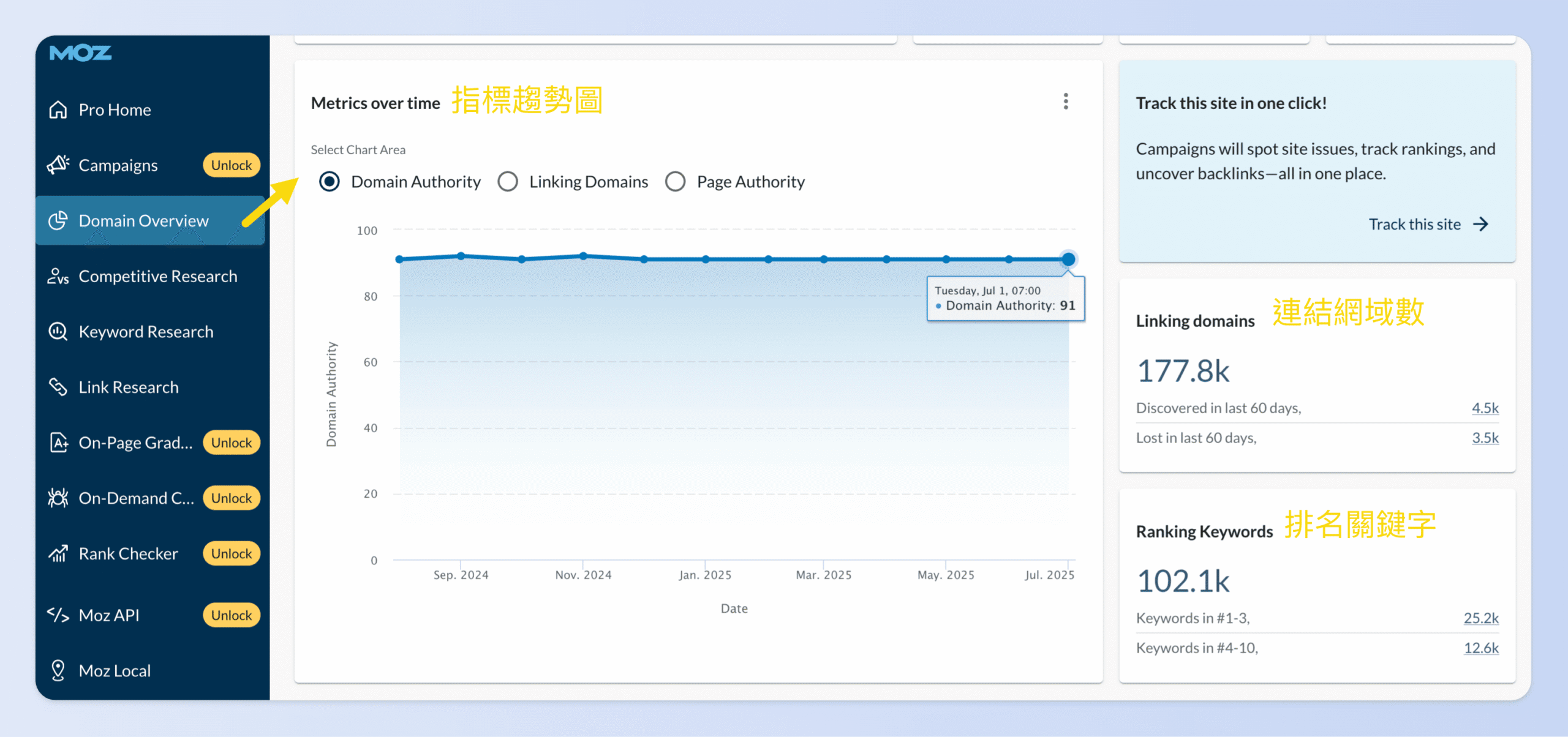
Task: Select the Domain Overview pie chart icon
Action: point(58,220)
